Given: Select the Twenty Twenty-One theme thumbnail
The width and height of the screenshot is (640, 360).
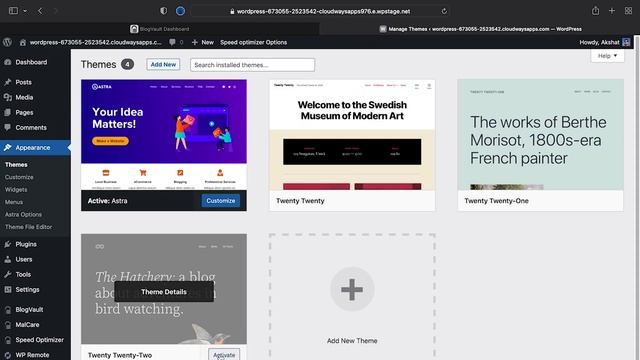Looking at the screenshot, I should coord(540,135).
